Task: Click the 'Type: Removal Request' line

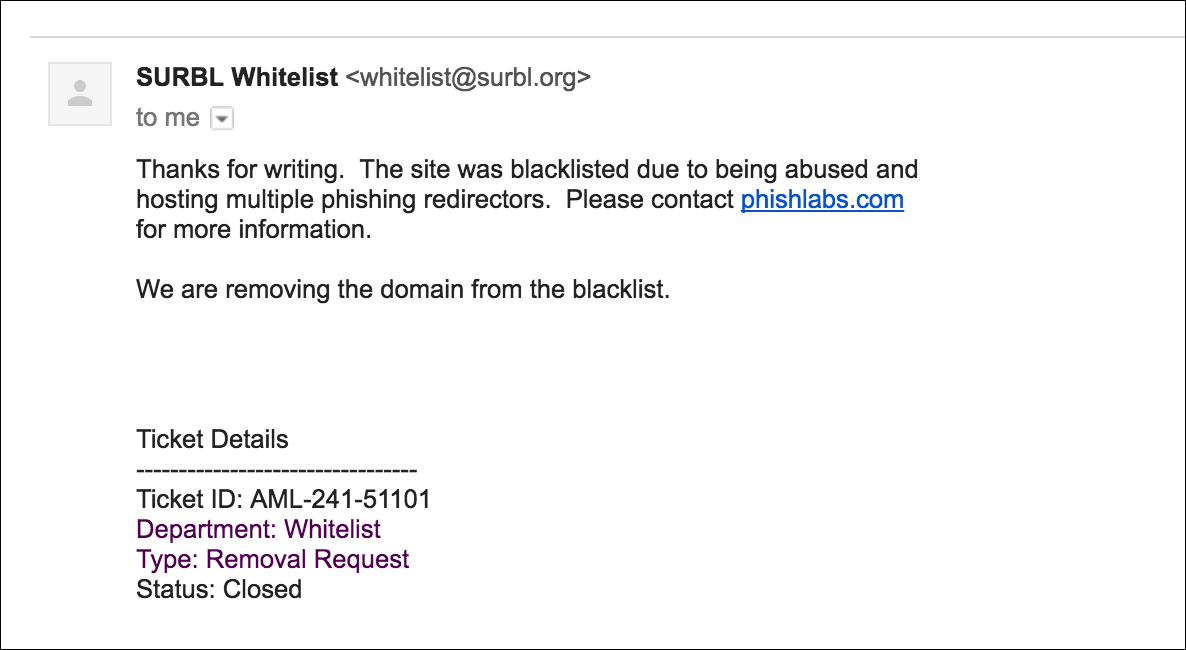Action: coord(272,559)
